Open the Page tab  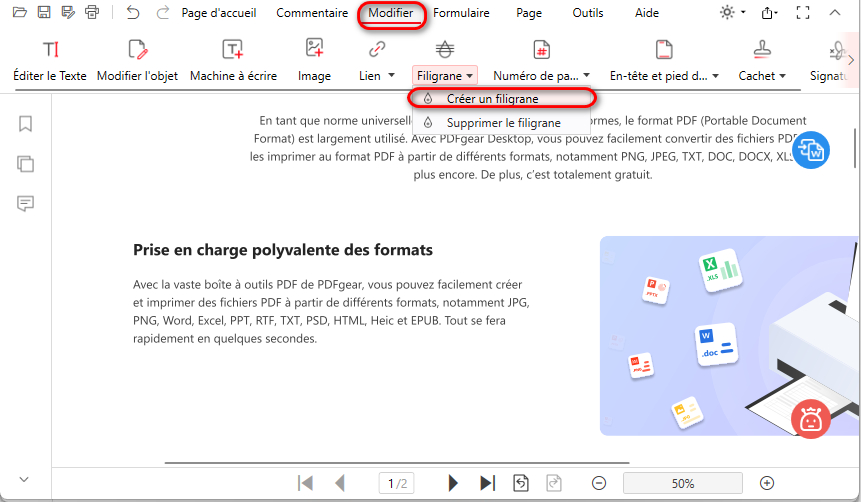(529, 13)
